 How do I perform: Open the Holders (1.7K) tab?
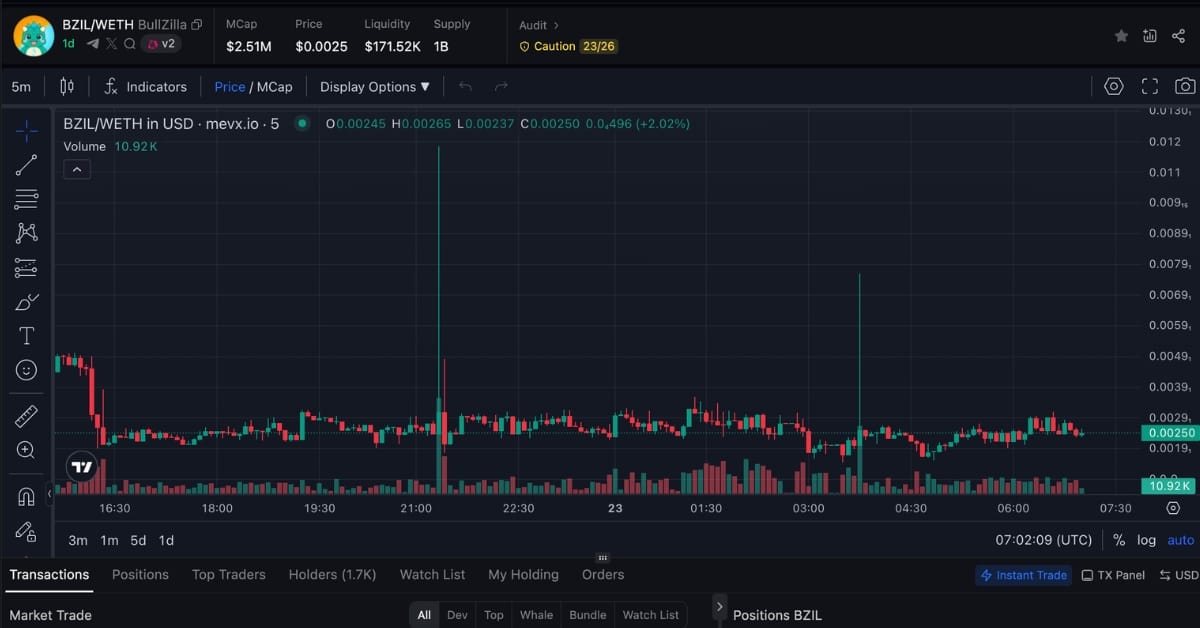[332, 574]
